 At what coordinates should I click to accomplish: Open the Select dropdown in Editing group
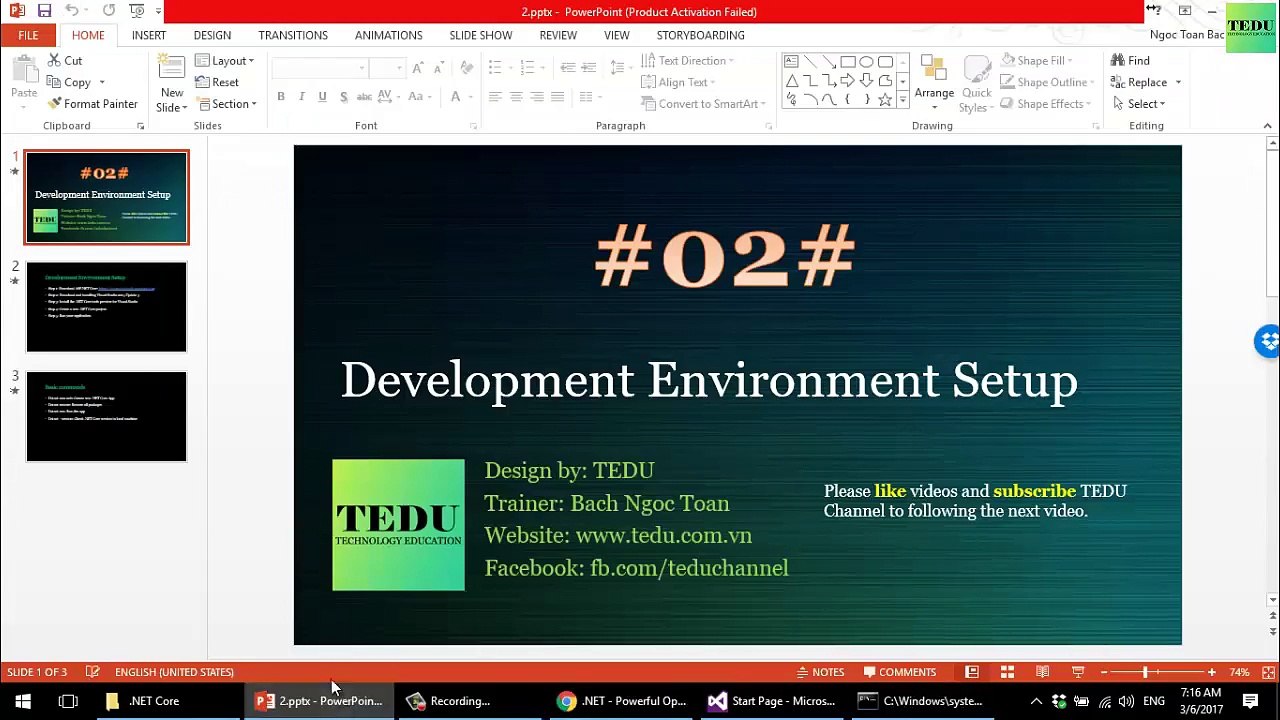click(1146, 104)
